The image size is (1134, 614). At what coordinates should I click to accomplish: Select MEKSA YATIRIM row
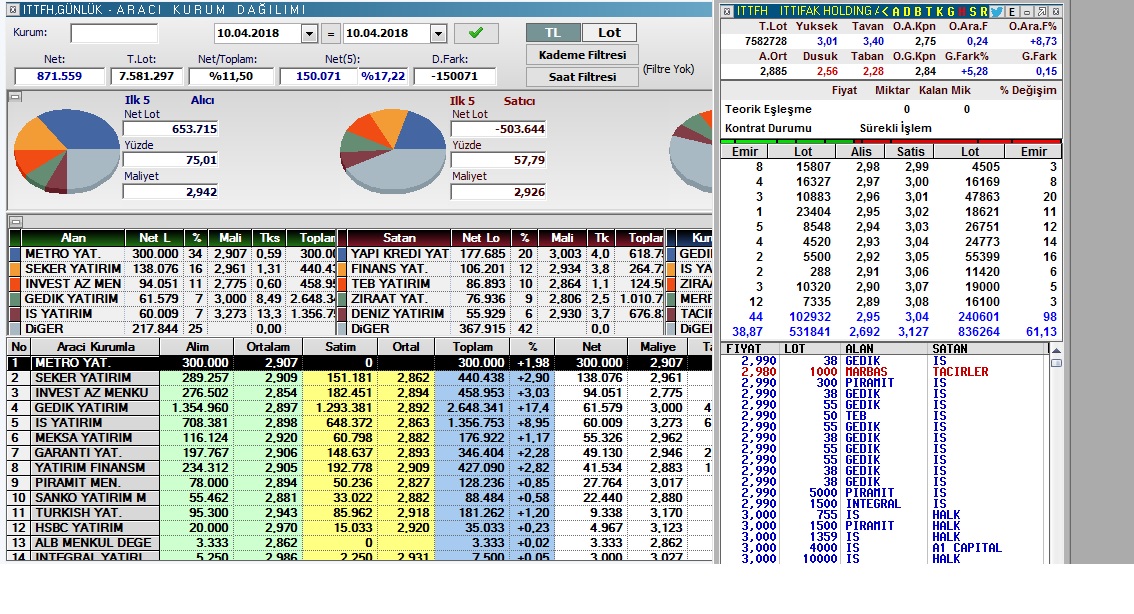coord(359,438)
